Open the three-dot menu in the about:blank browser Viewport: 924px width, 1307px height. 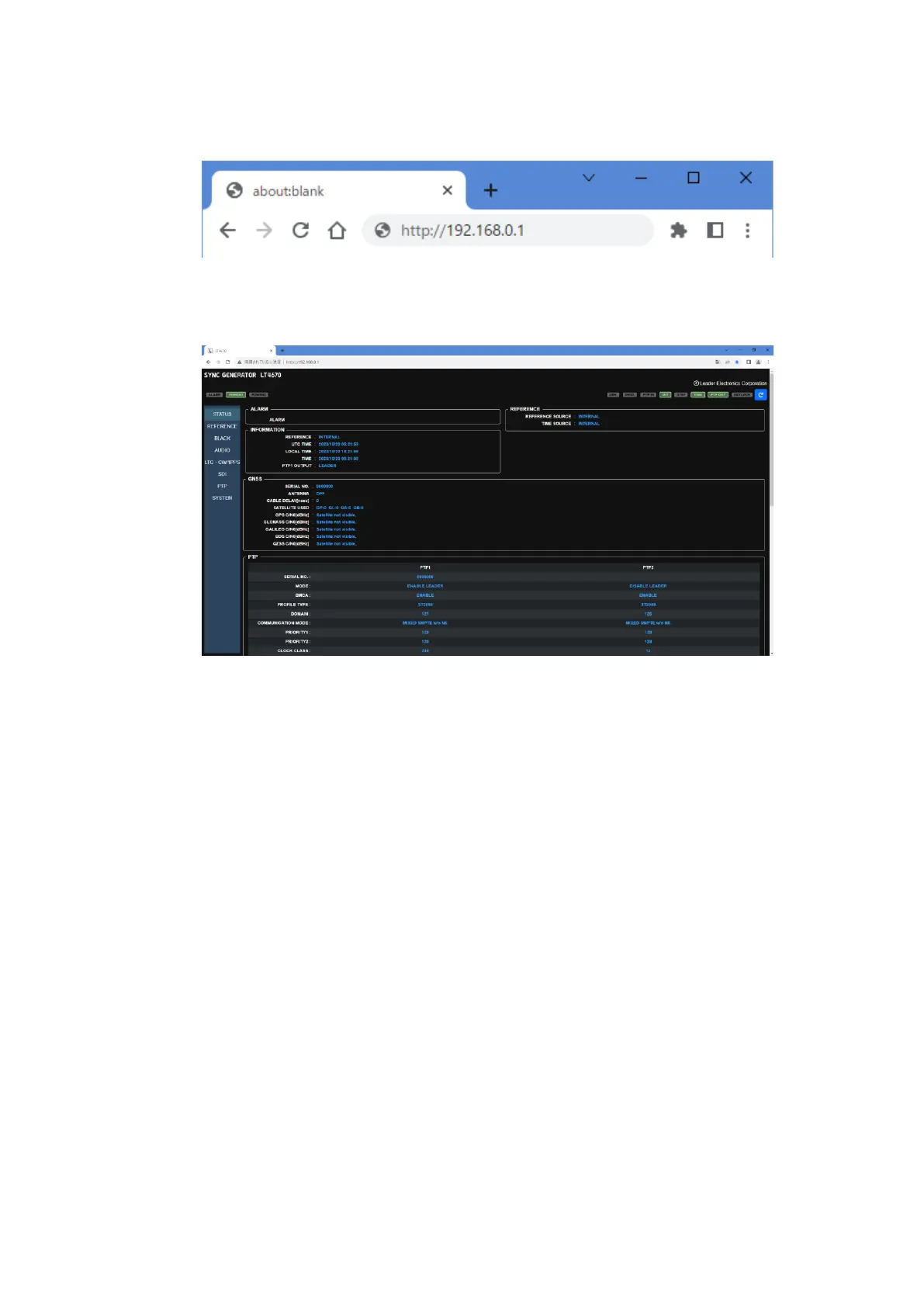pos(747,231)
